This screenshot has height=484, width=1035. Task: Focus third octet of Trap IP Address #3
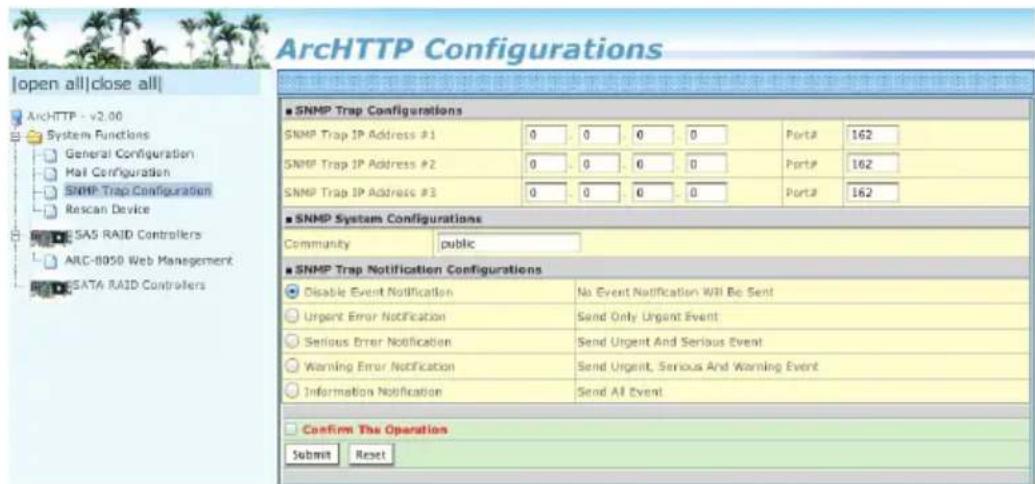(652, 192)
